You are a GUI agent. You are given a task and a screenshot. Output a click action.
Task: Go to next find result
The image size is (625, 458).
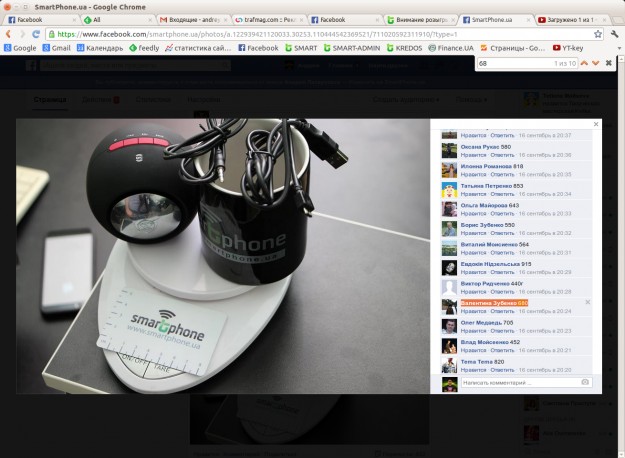point(596,63)
